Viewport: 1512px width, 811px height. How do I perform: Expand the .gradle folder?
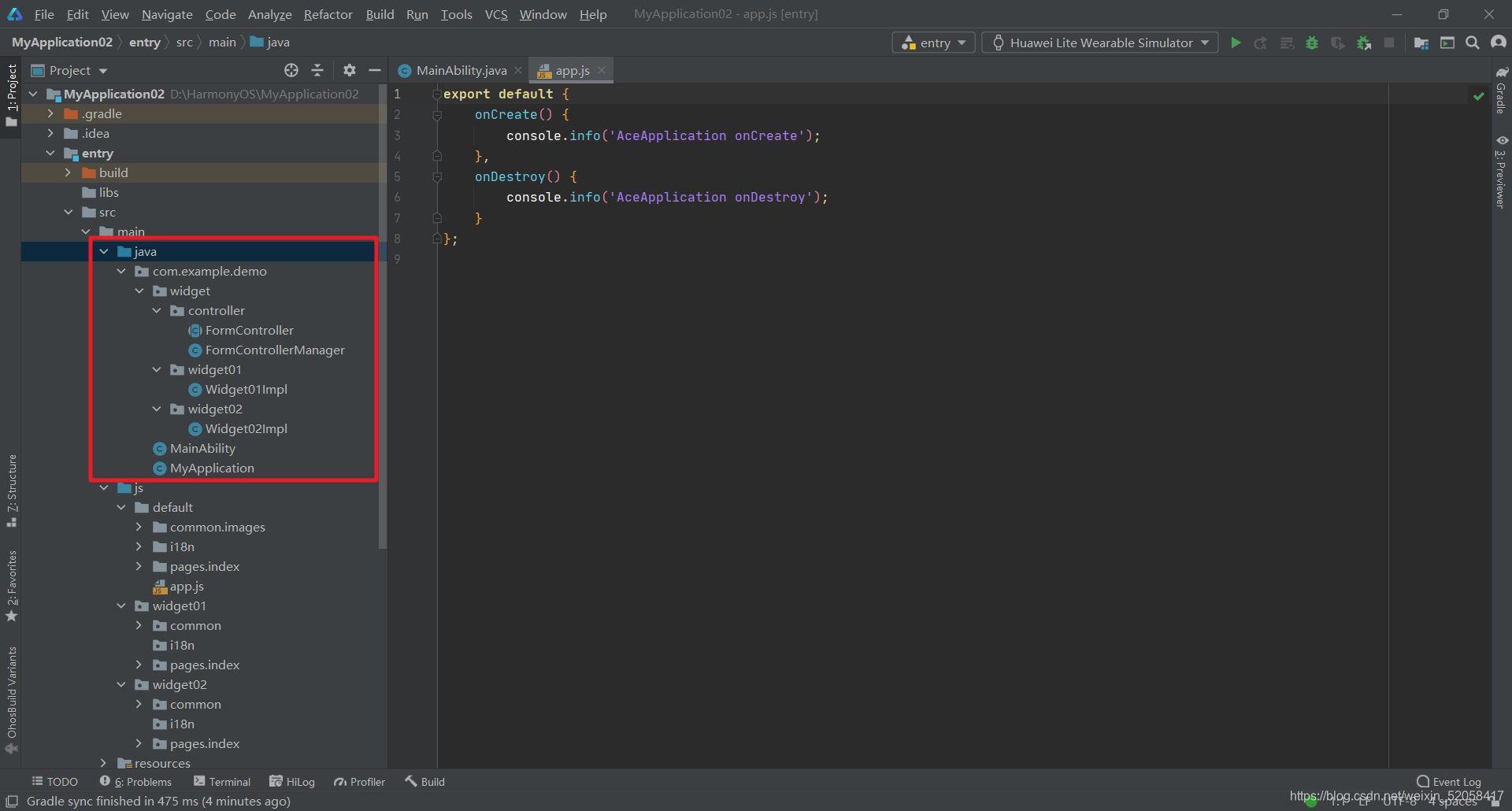click(50, 113)
